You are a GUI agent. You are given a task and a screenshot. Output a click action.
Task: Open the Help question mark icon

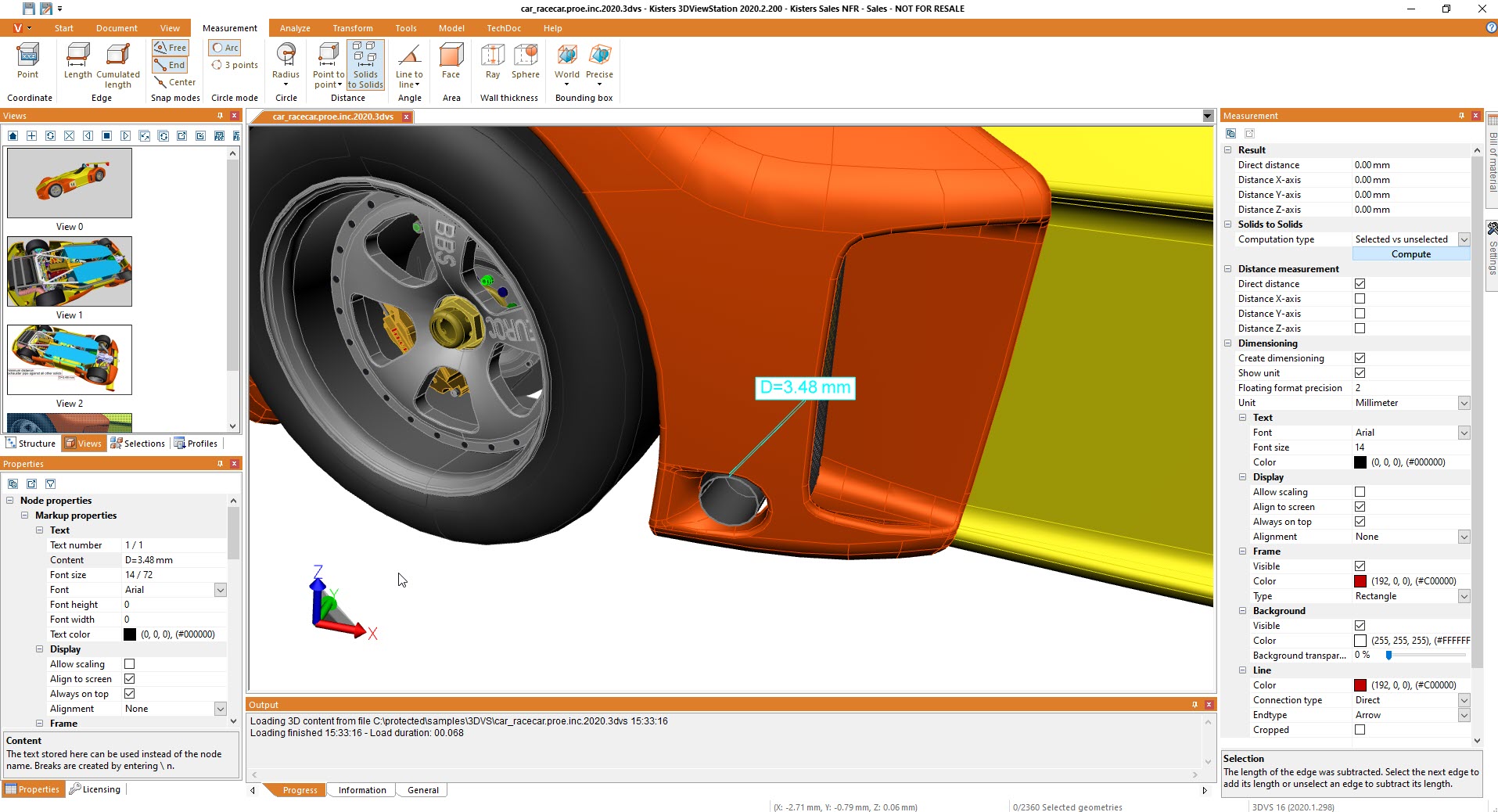1491,28
